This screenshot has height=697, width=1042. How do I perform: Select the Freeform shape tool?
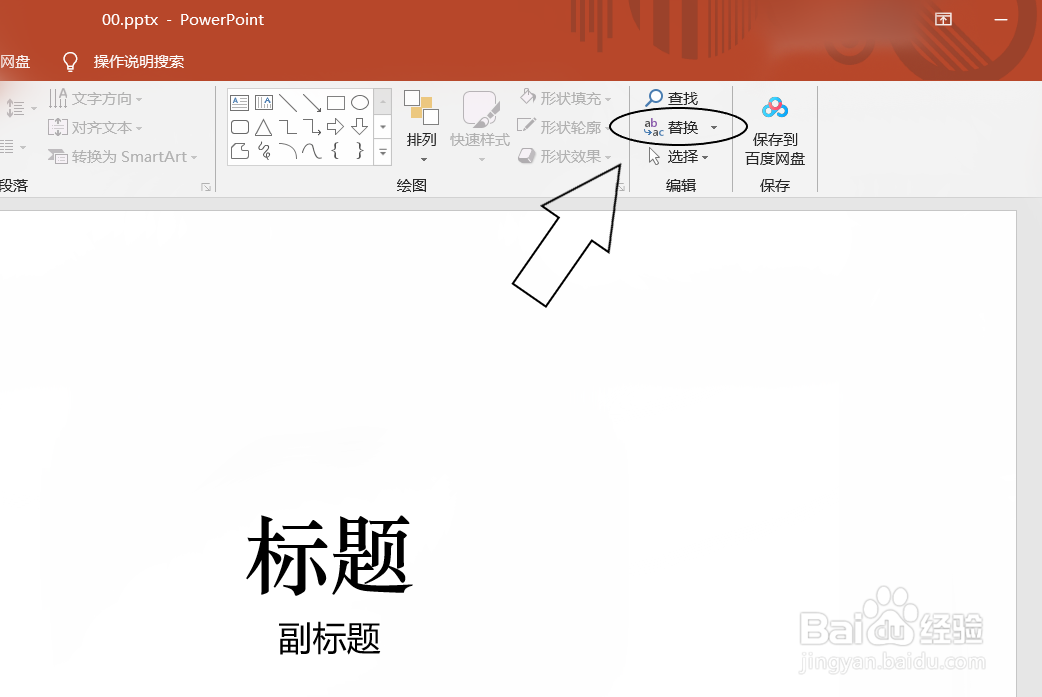(239, 151)
